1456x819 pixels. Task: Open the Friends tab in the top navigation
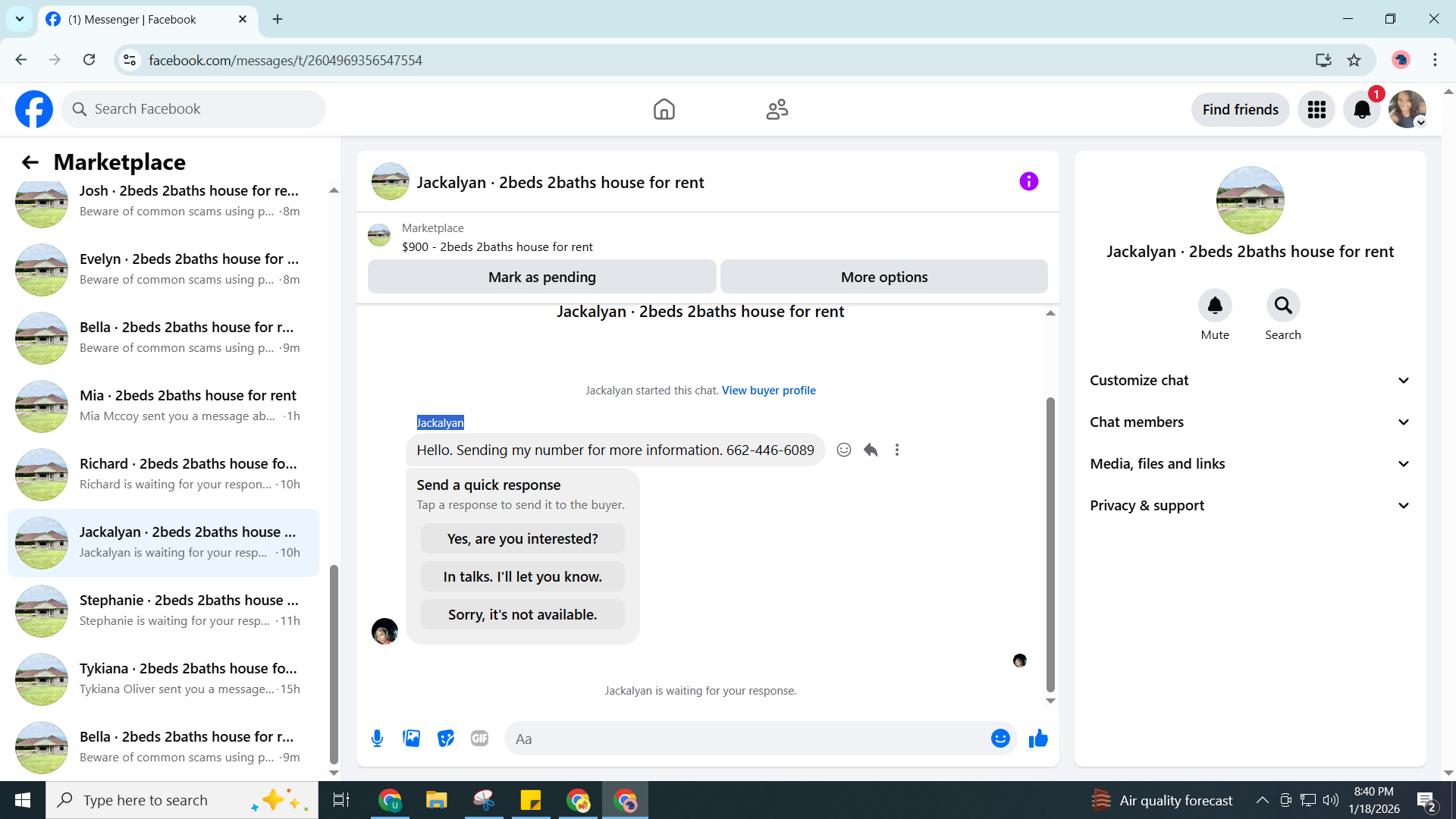(777, 110)
